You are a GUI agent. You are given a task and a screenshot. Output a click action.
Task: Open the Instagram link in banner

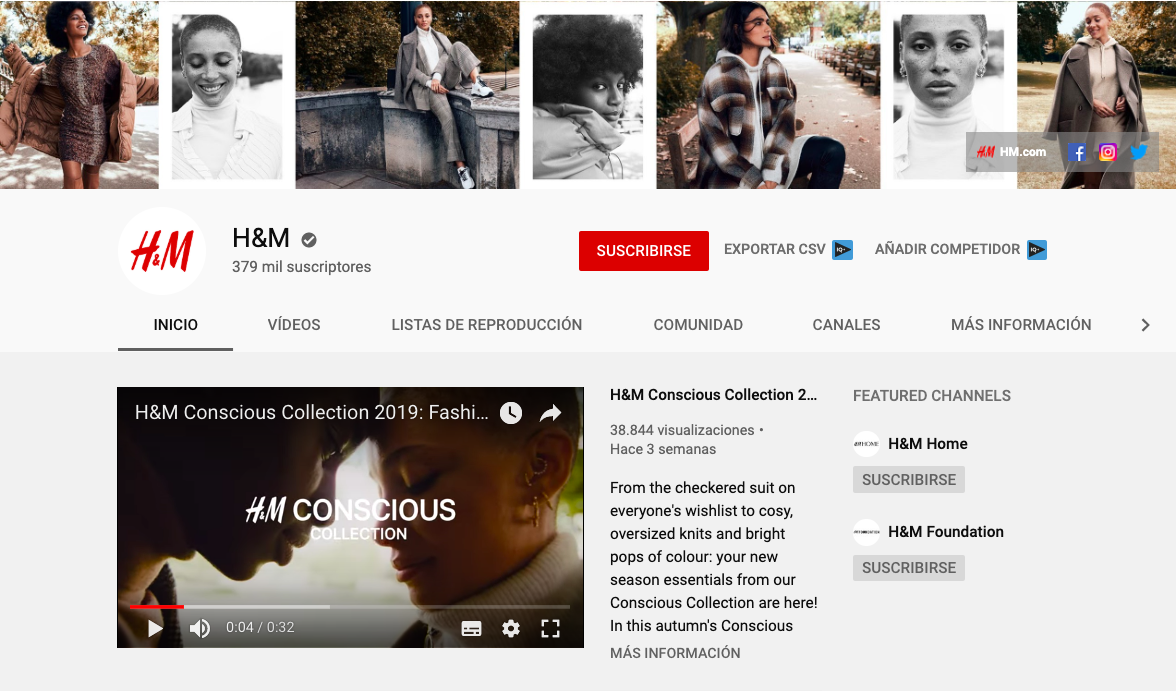coord(1108,152)
